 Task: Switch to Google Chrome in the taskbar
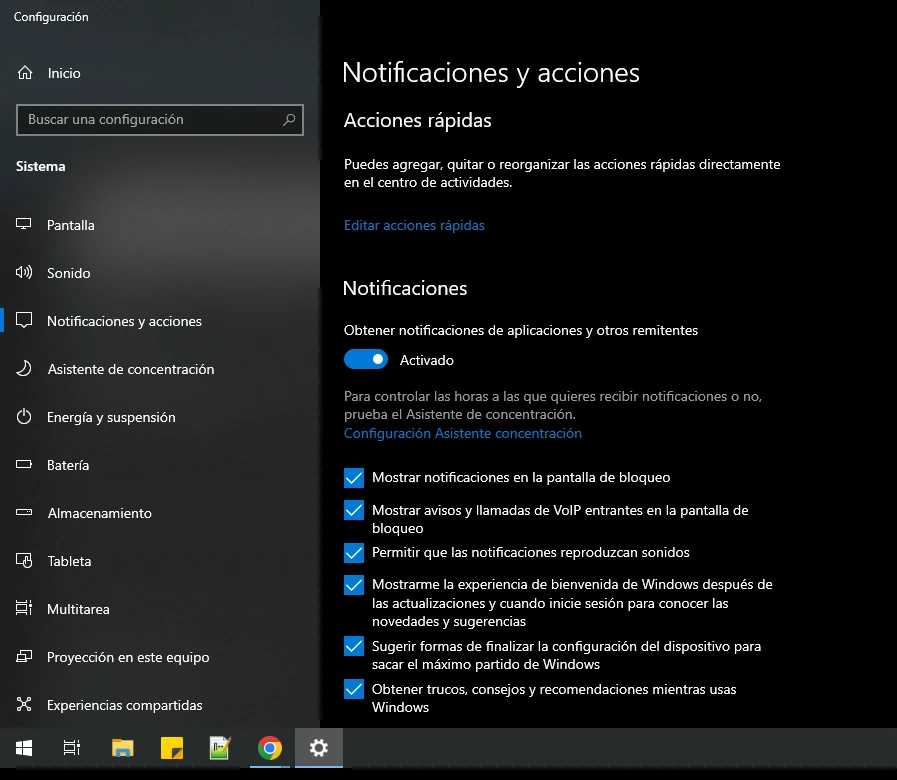tap(269, 747)
